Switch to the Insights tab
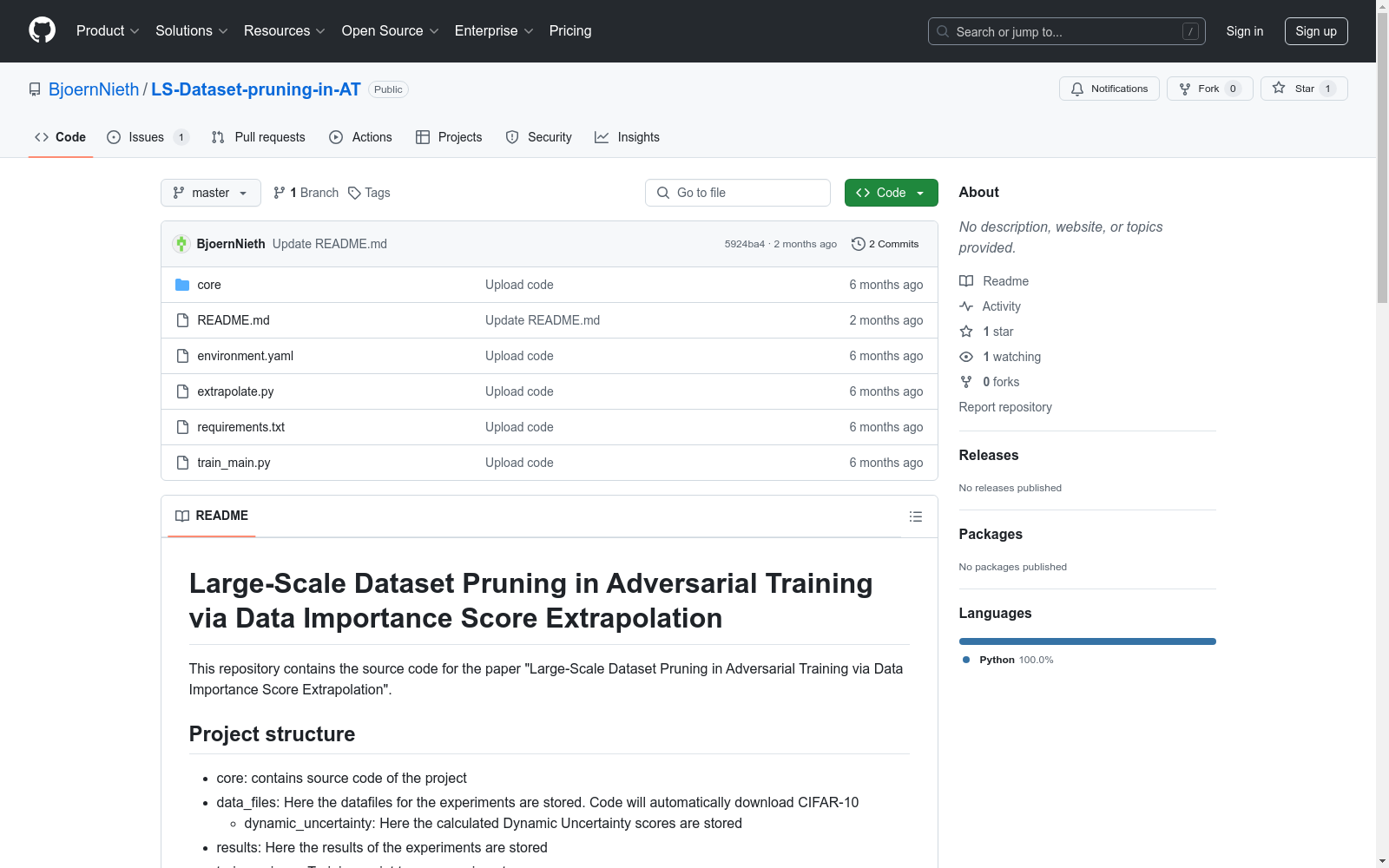The height and width of the screenshot is (868, 1389). point(627,137)
